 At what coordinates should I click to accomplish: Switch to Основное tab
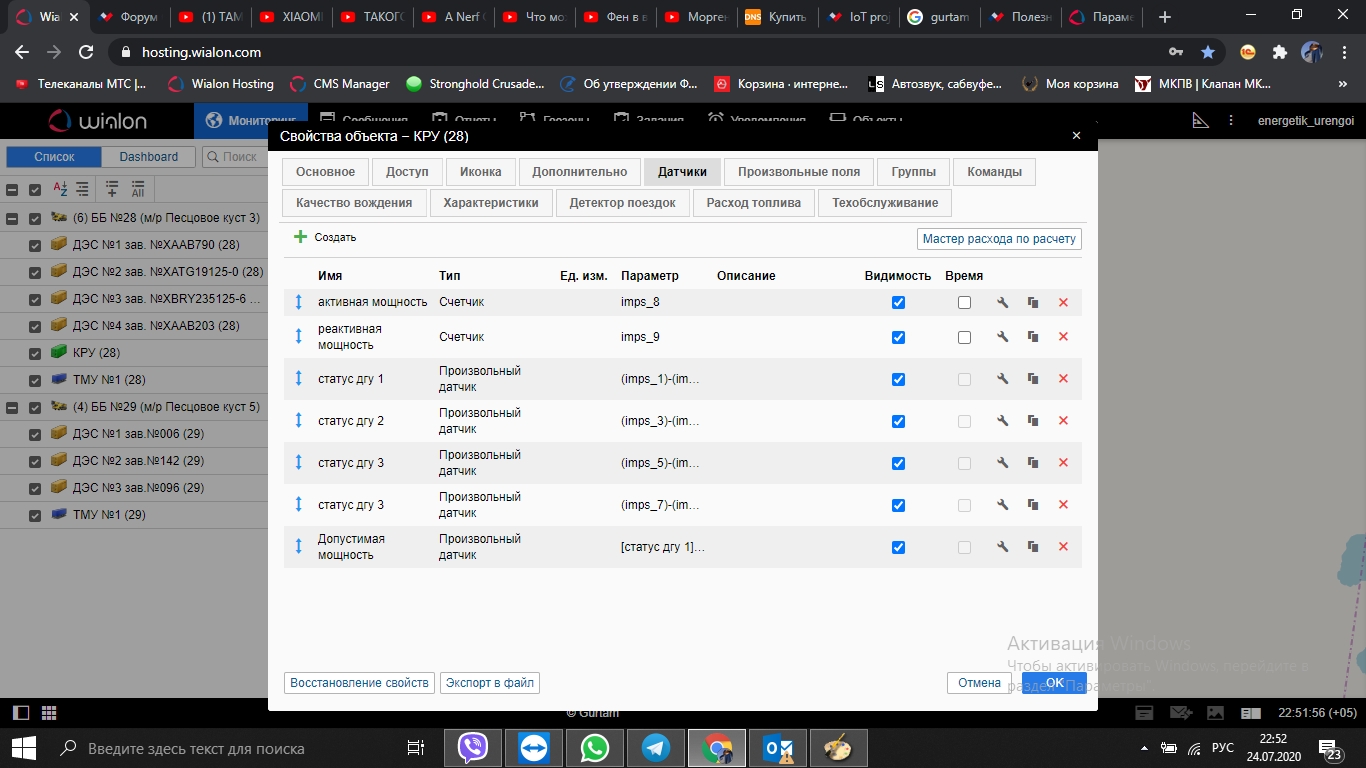click(325, 172)
